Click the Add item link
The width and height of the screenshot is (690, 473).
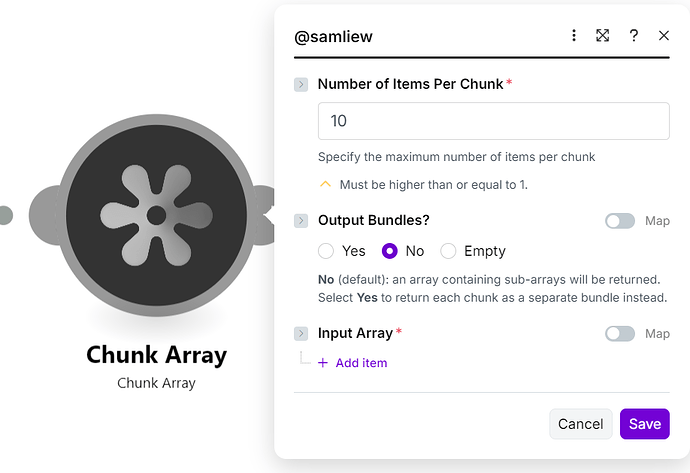tap(361, 363)
